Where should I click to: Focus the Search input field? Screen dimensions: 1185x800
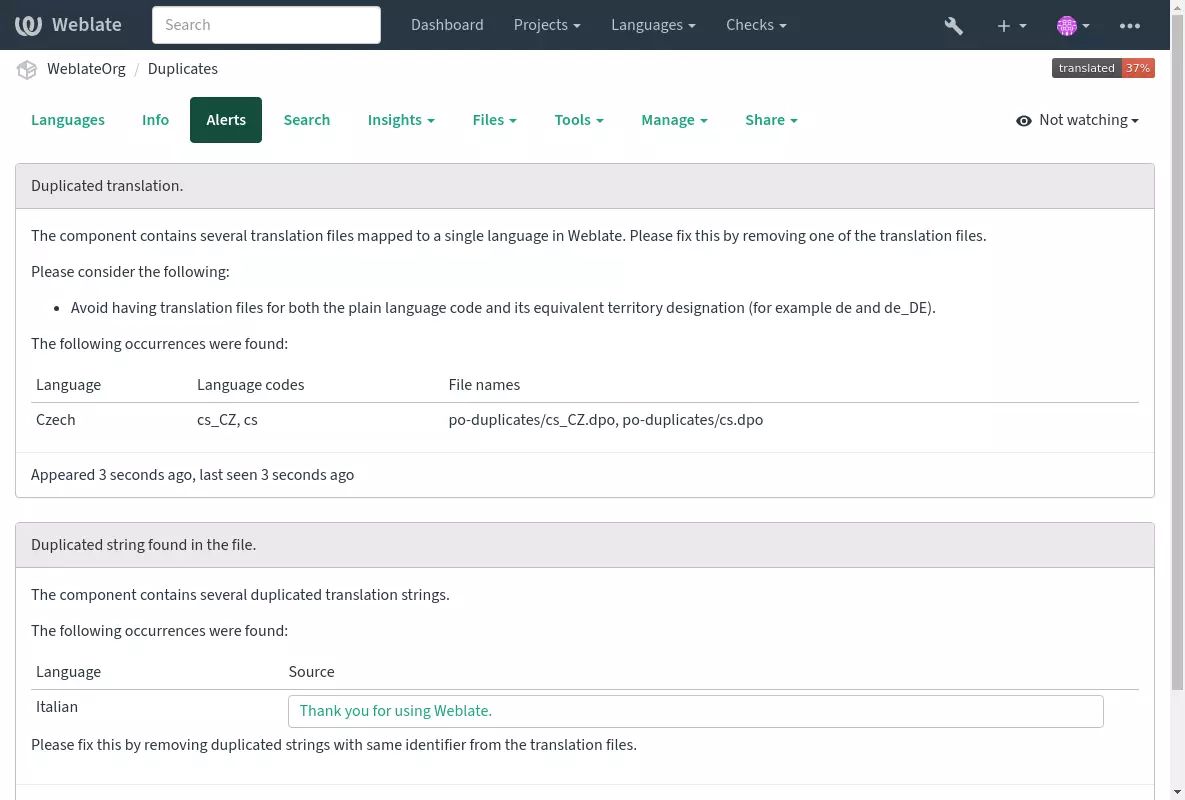(266, 25)
